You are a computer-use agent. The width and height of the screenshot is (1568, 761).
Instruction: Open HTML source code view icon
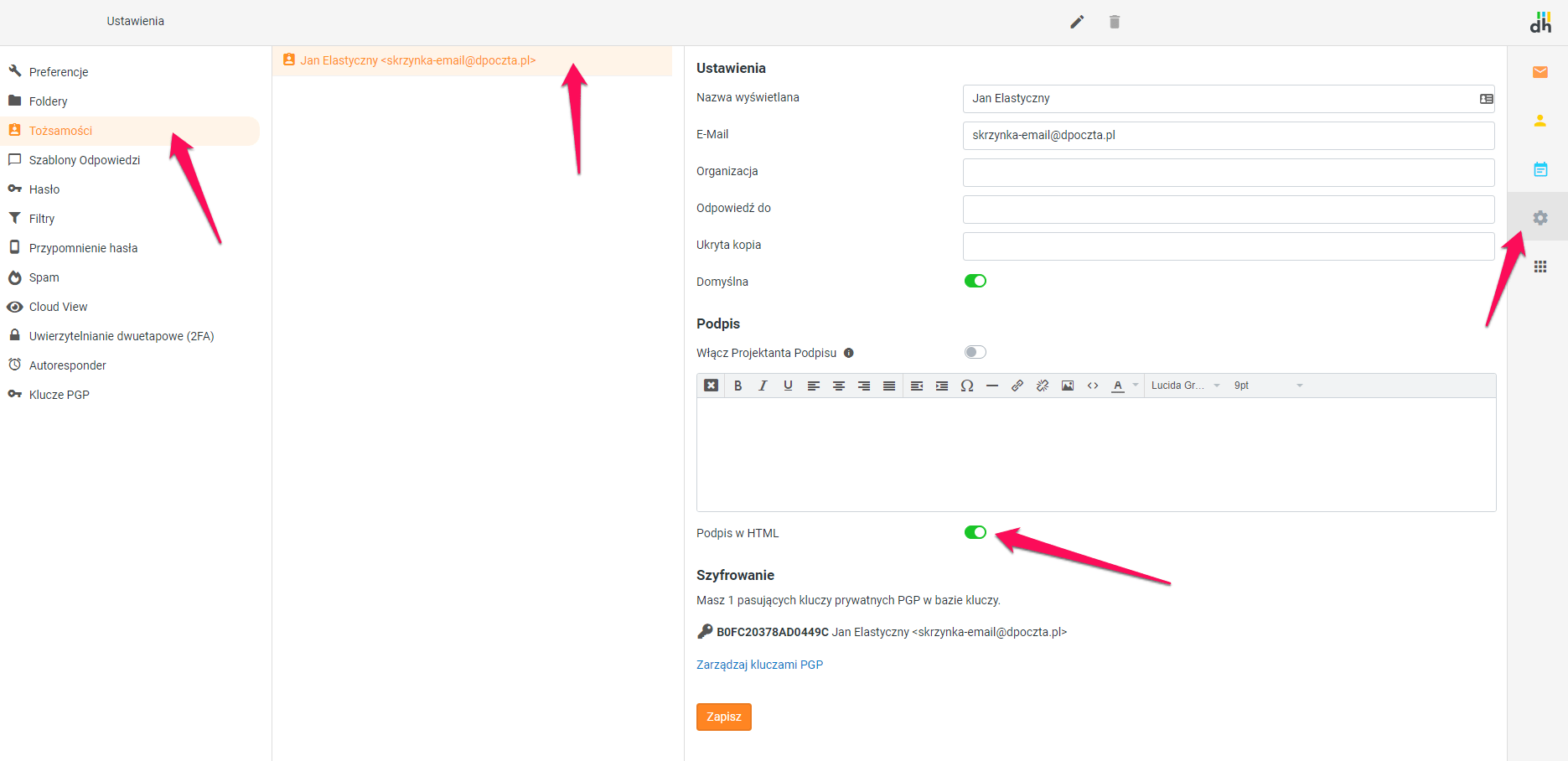click(1093, 386)
